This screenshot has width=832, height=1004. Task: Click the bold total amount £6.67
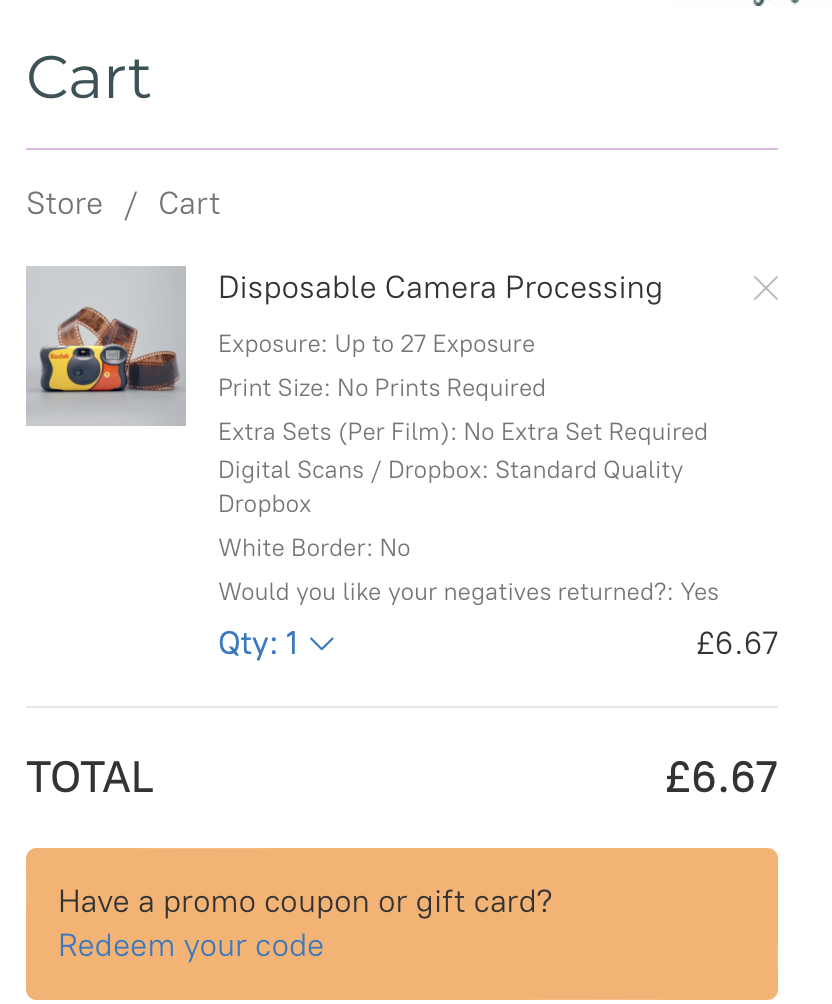(721, 778)
